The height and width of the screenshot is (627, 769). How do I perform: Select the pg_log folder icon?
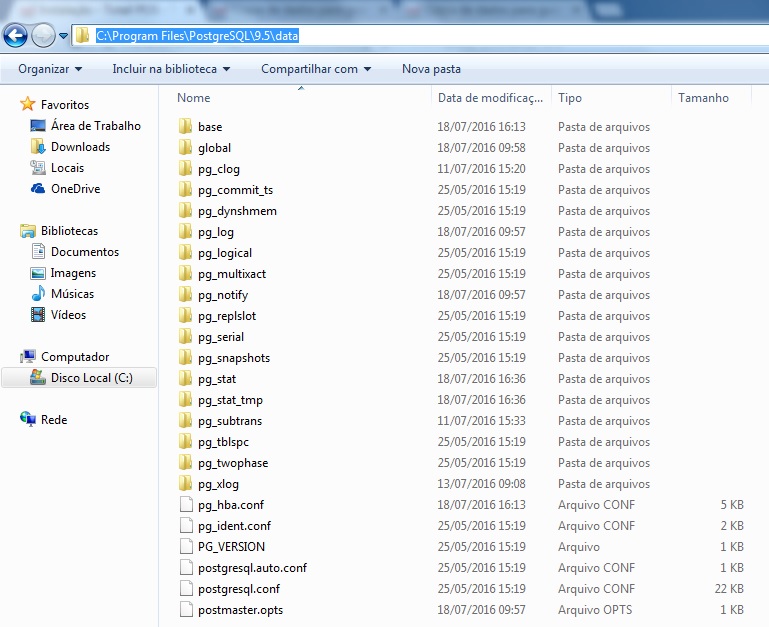click(185, 232)
